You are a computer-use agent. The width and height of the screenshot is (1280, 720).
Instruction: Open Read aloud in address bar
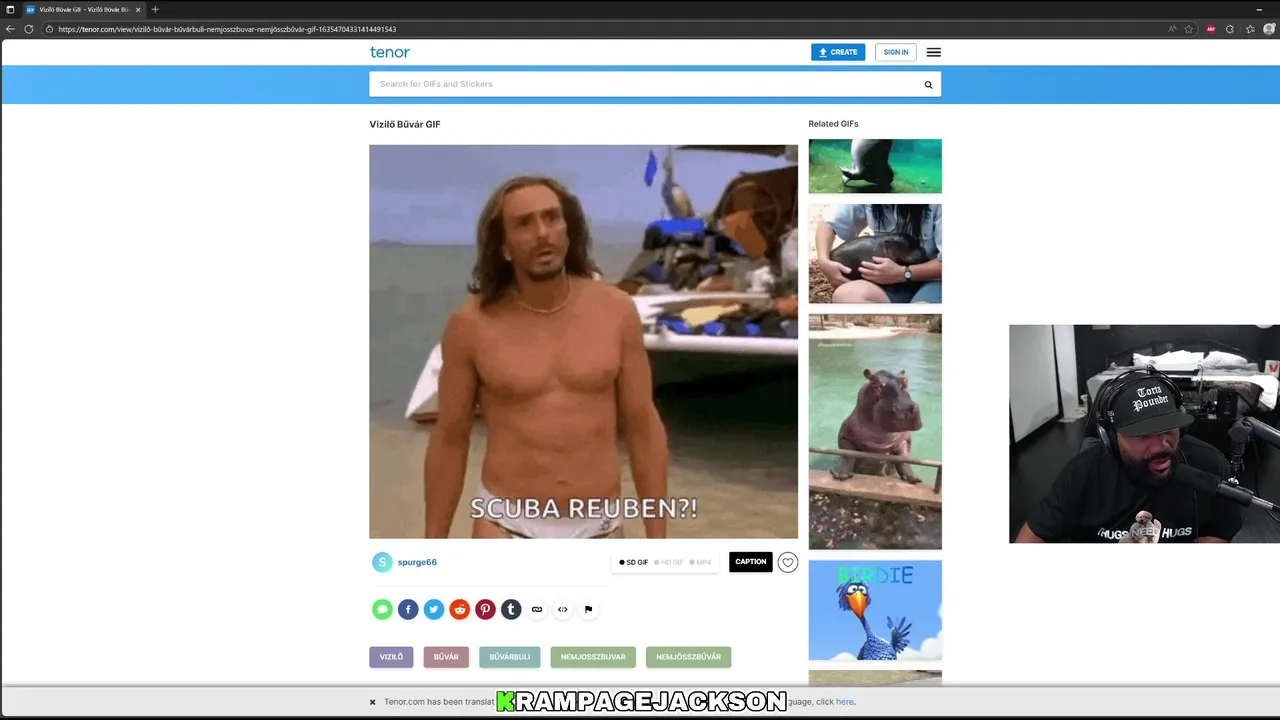1172,29
